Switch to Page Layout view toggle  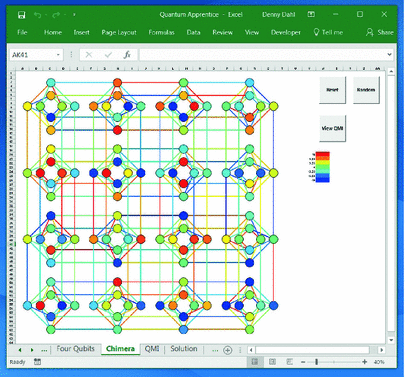(x=272, y=362)
